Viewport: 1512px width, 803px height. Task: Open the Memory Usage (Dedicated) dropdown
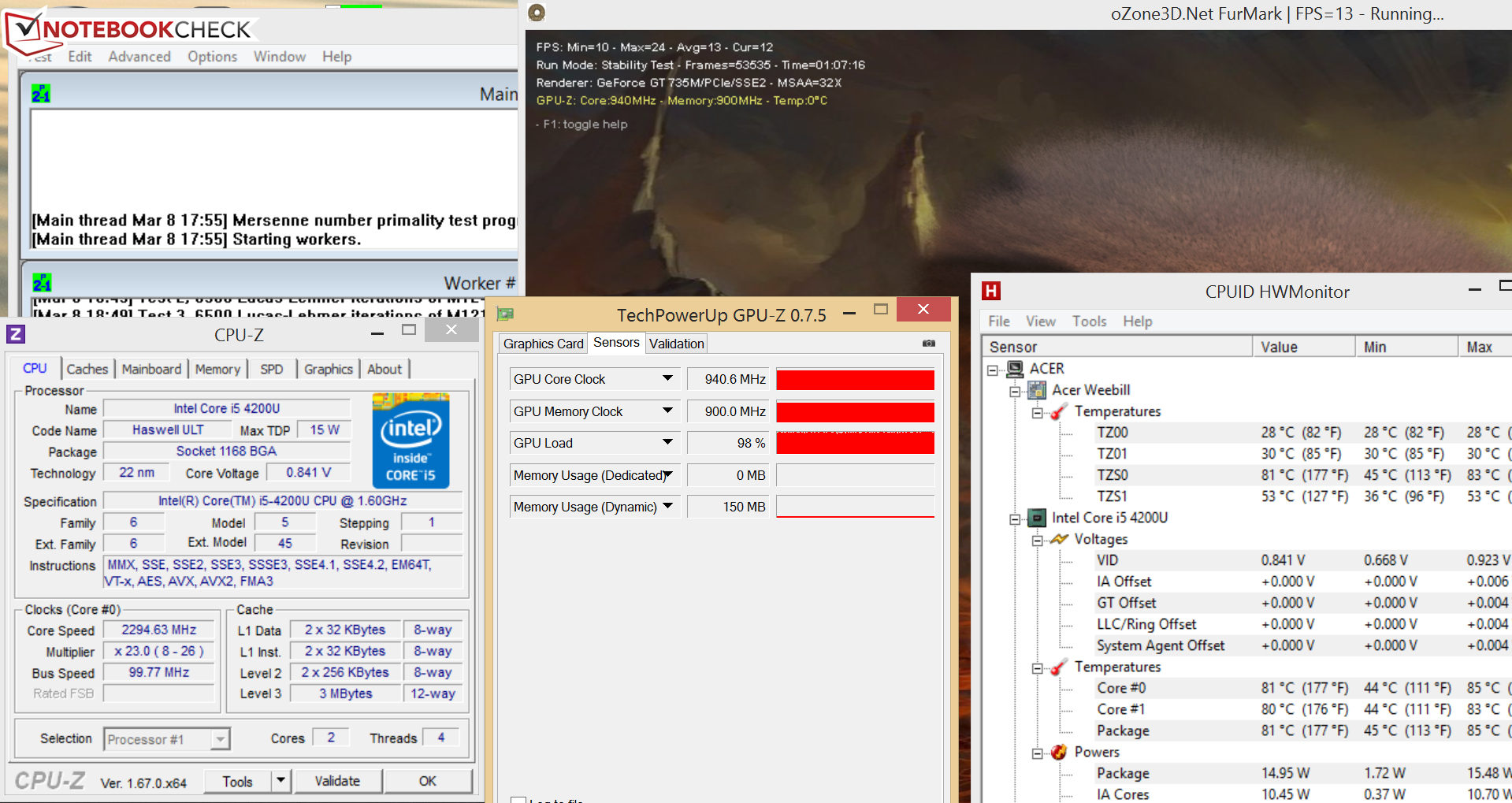(x=667, y=474)
